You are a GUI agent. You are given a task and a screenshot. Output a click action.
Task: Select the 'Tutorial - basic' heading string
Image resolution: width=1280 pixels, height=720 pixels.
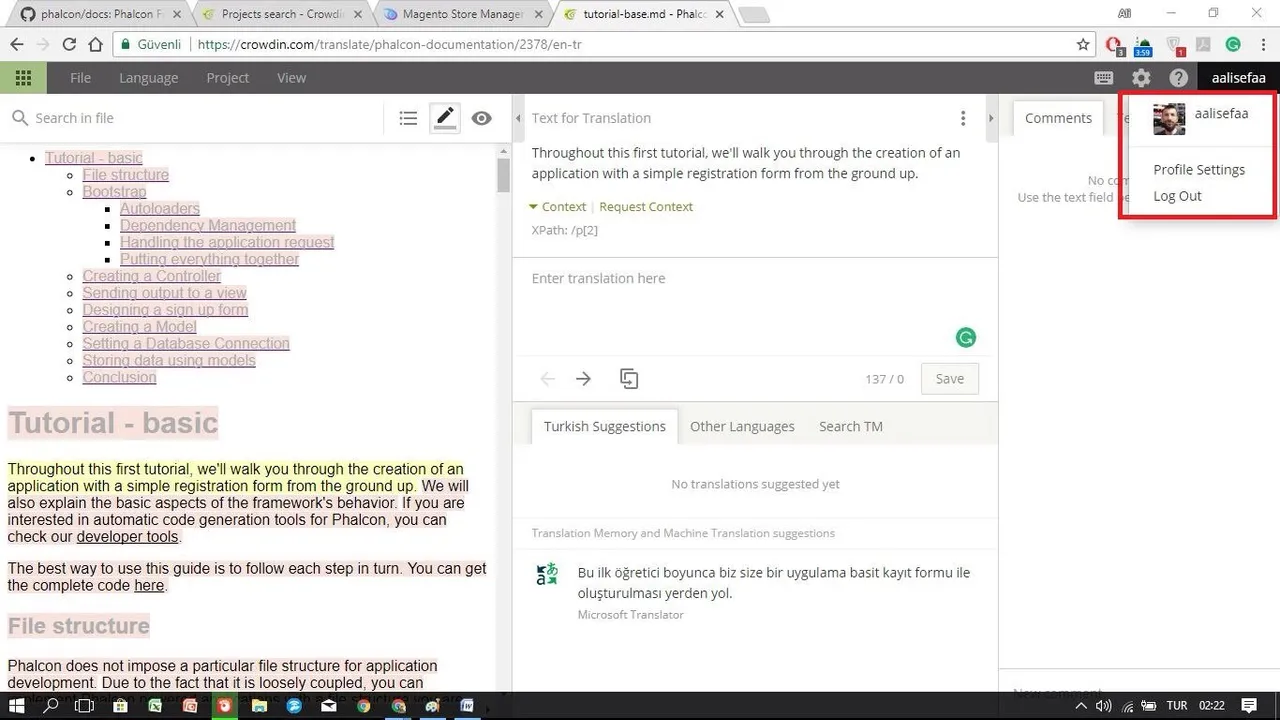pos(113,423)
